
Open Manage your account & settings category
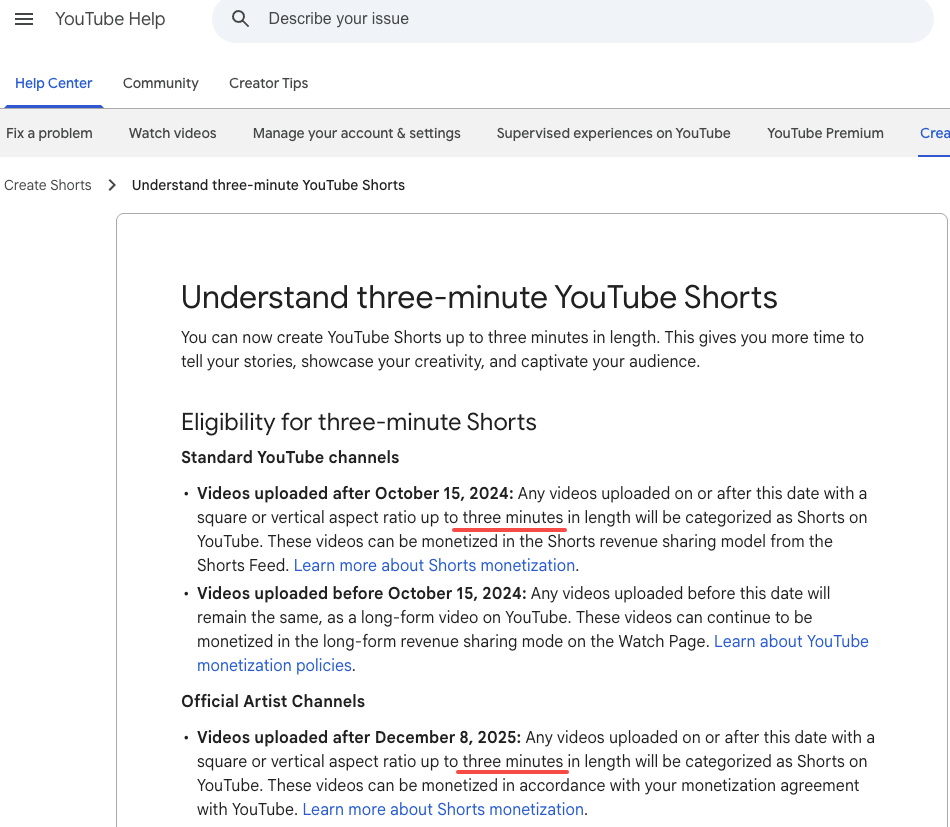[356, 133]
